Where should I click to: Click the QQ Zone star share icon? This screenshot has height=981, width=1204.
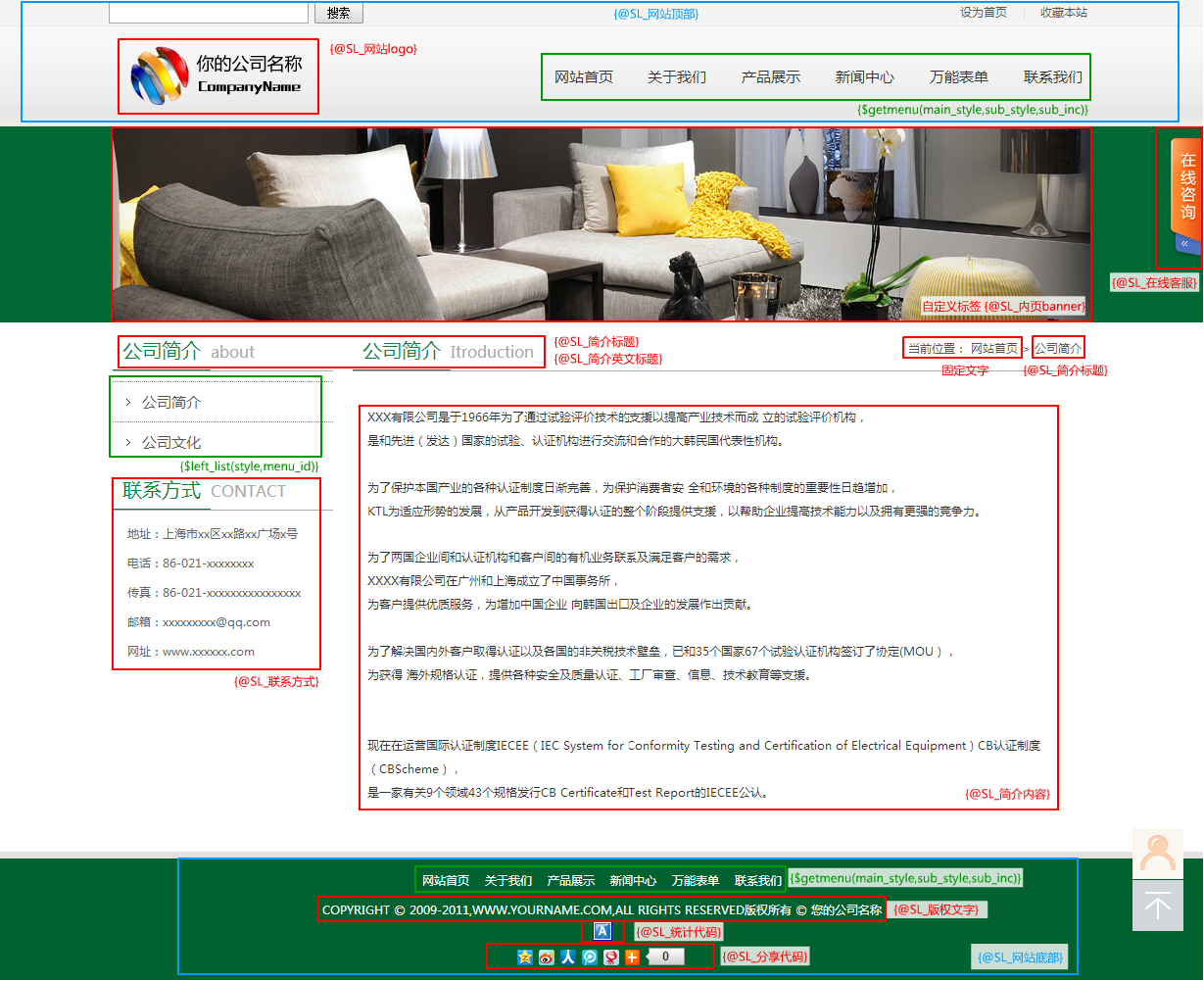[526, 956]
